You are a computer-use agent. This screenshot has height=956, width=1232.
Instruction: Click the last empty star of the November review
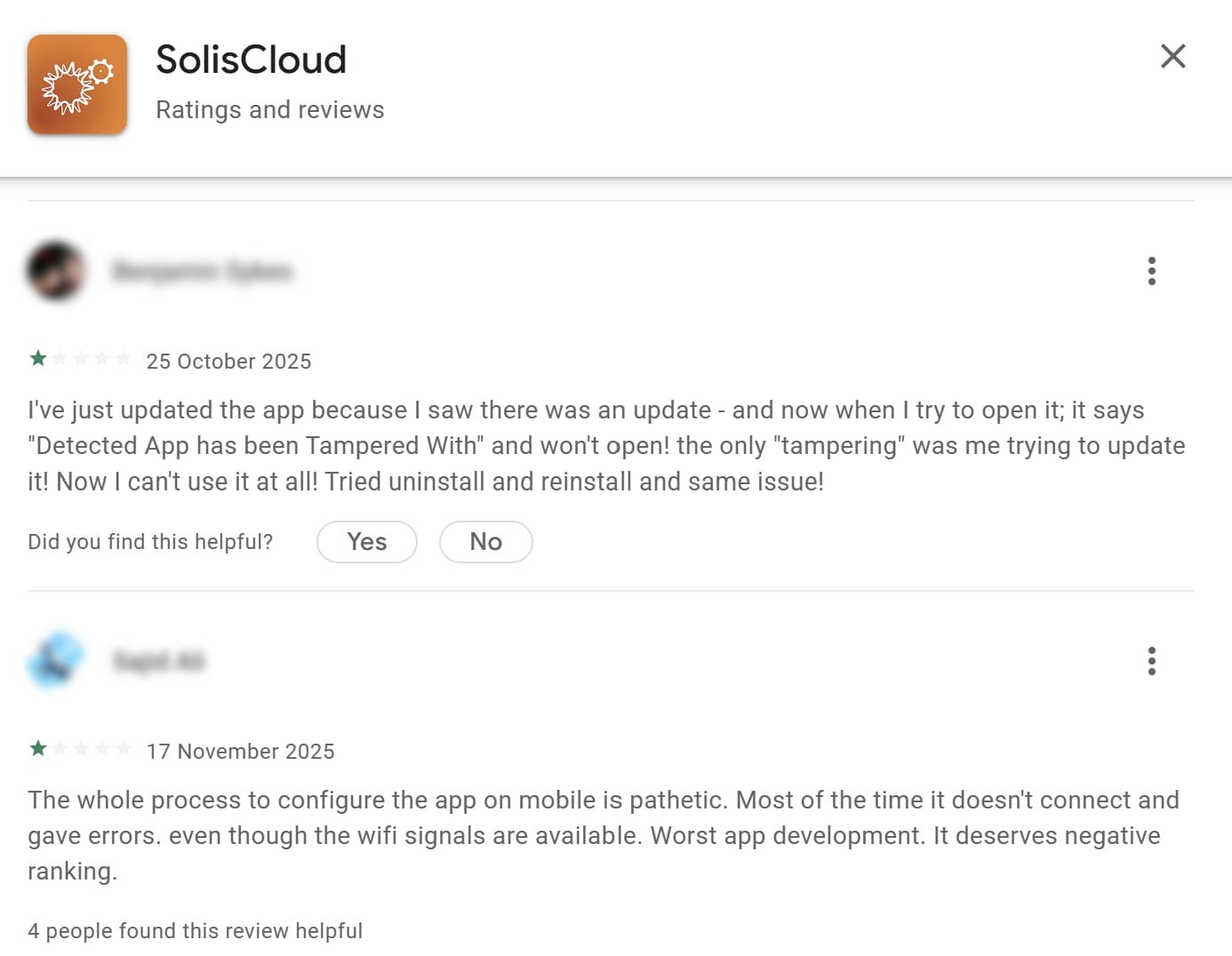coord(124,747)
